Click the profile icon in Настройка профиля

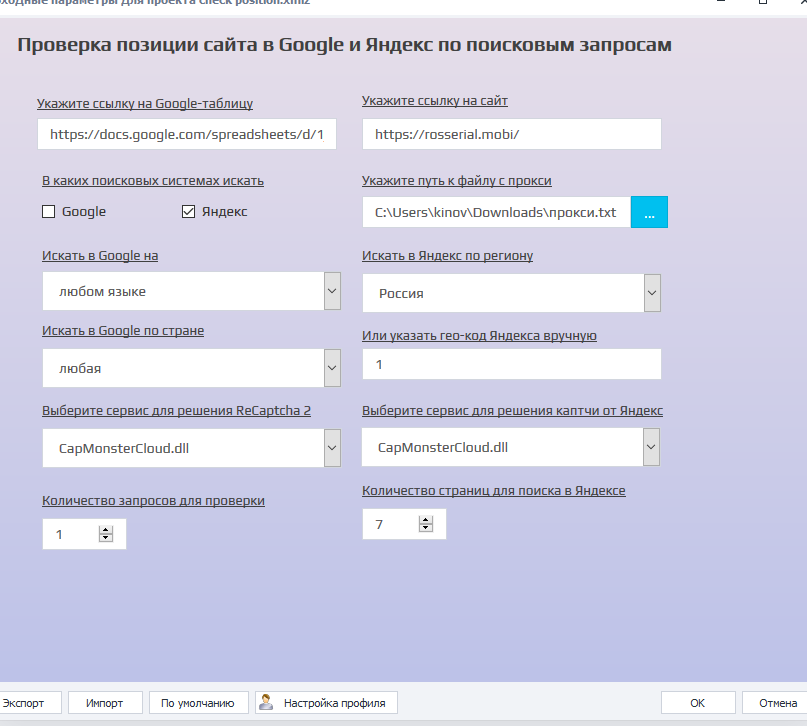(266, 702)
